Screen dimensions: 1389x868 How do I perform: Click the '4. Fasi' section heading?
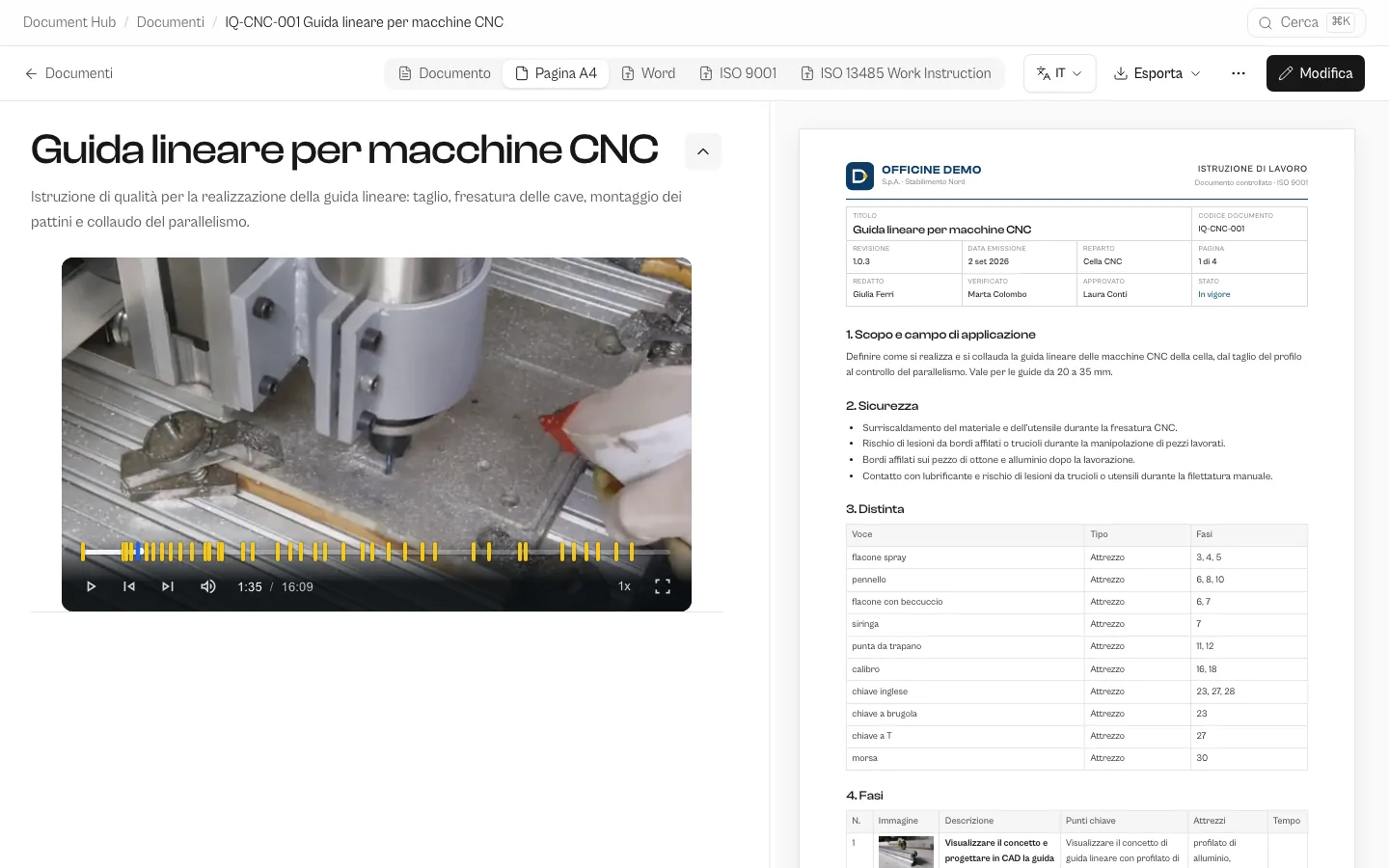864,796
